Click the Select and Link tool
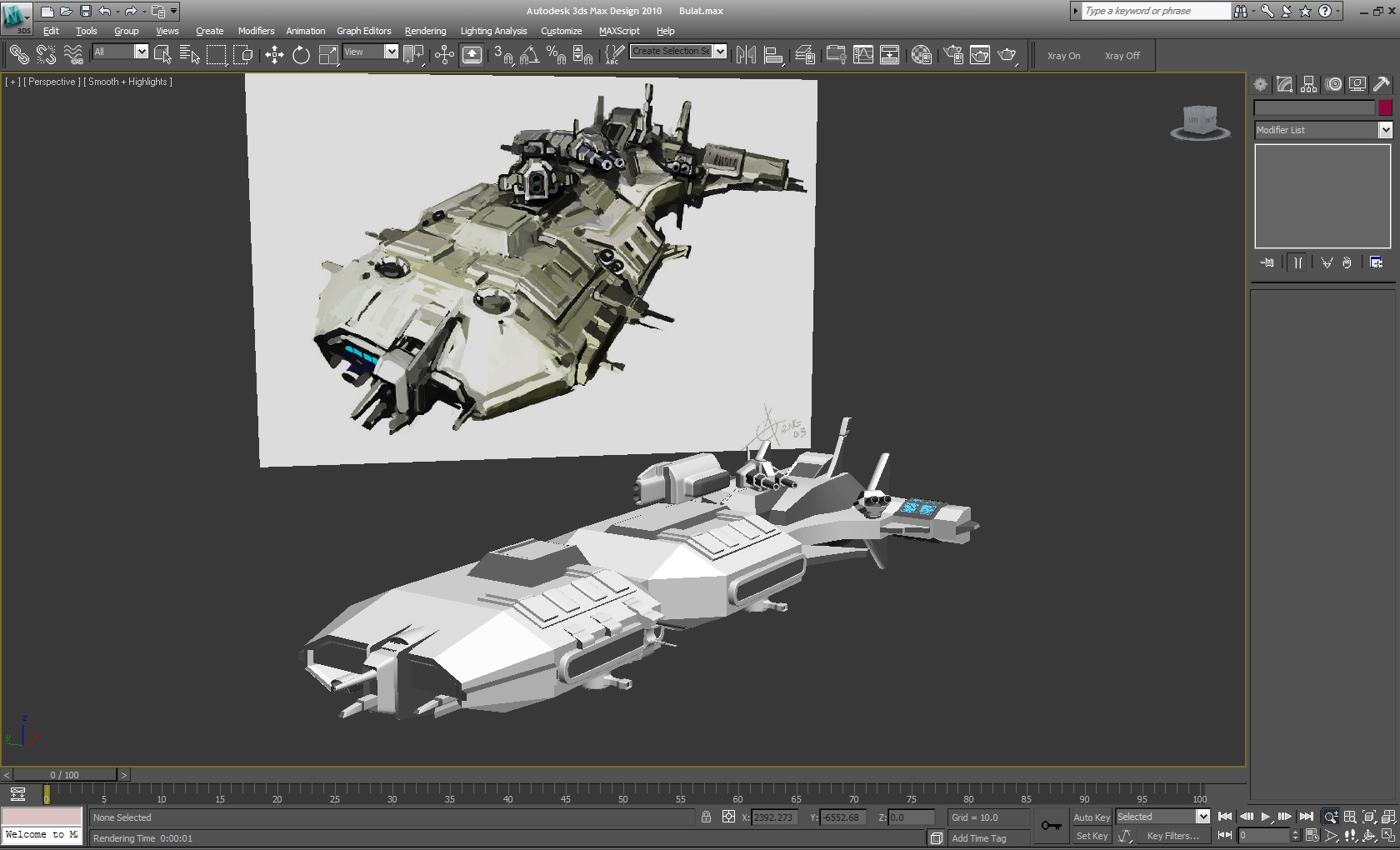This screenshot has height=850, width=1400. (x=18, y=55)
